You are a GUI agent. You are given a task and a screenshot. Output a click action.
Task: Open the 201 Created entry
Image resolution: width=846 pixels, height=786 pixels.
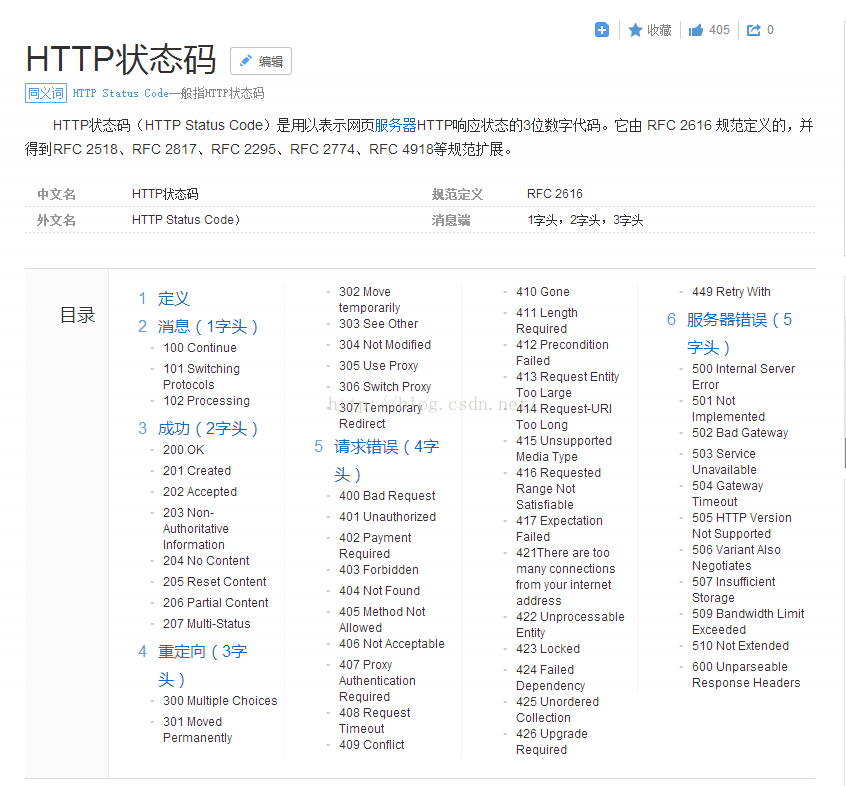pos(197,471)
